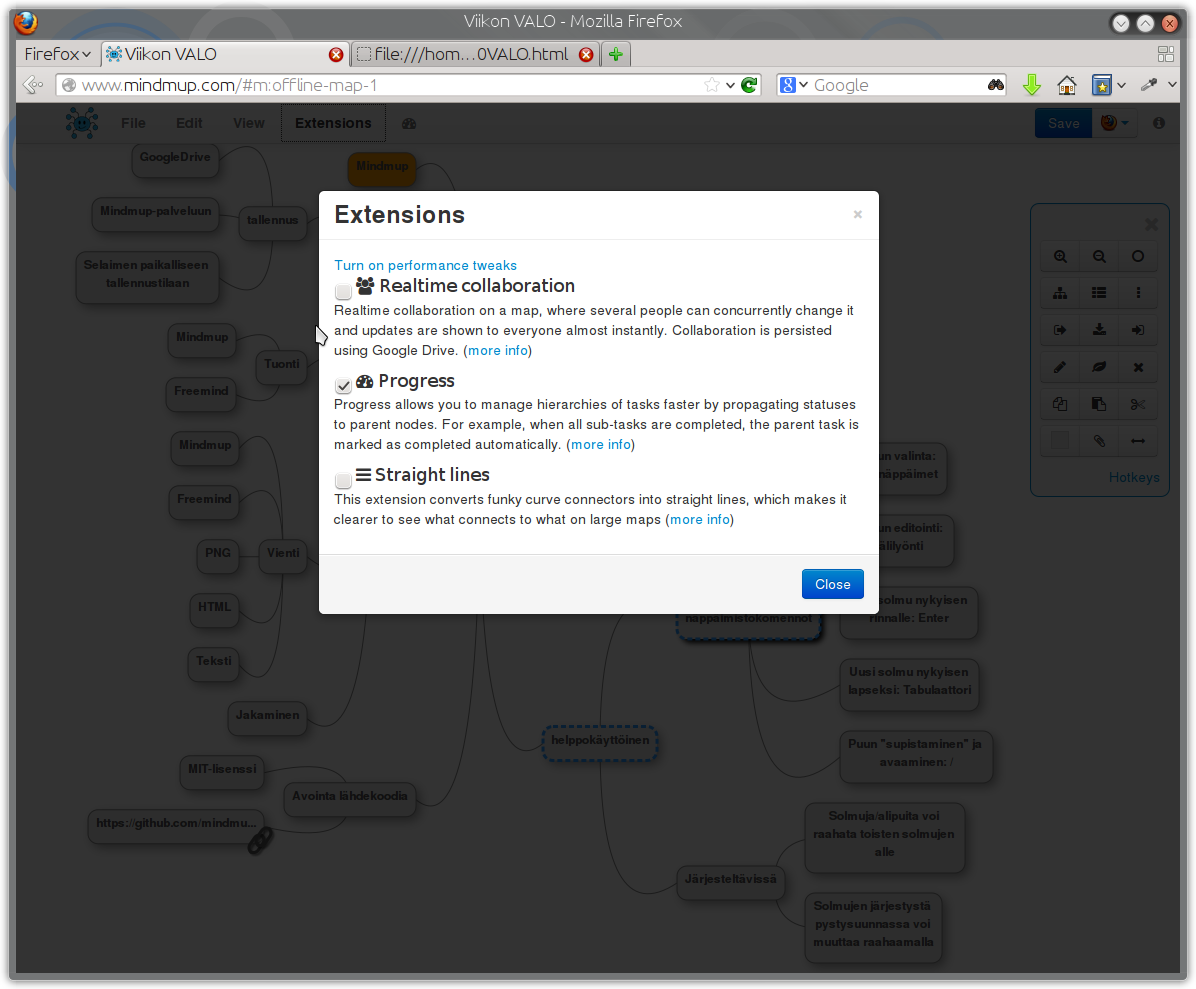
Task: Click the info icon beside Save
Action: click(x=1159, y=123)
